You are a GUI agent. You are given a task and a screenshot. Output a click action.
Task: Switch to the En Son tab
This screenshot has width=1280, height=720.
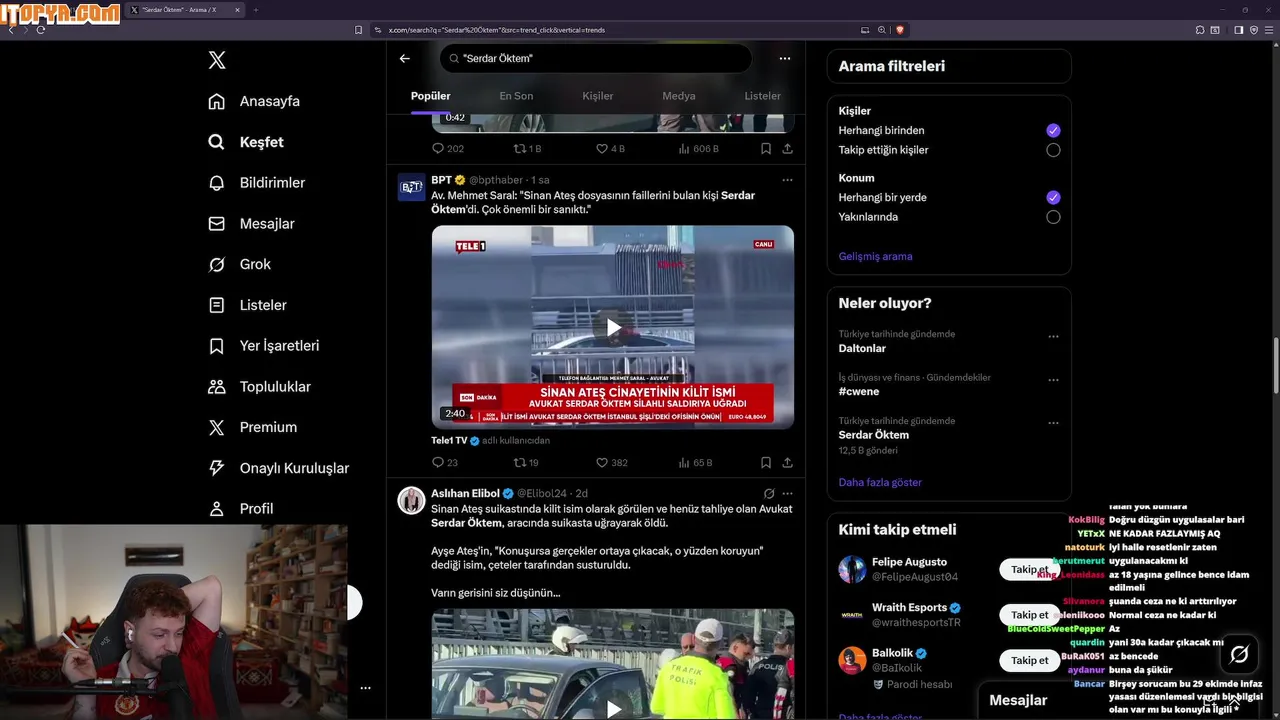click(516, 96)
